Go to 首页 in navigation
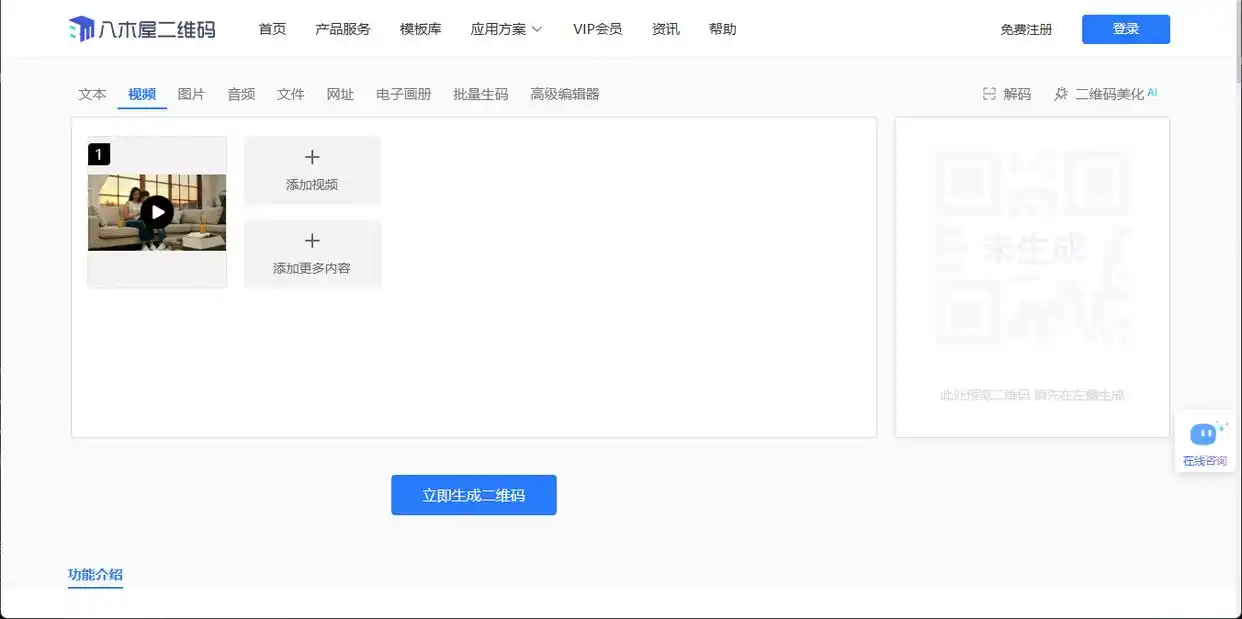 click(272, 29)
